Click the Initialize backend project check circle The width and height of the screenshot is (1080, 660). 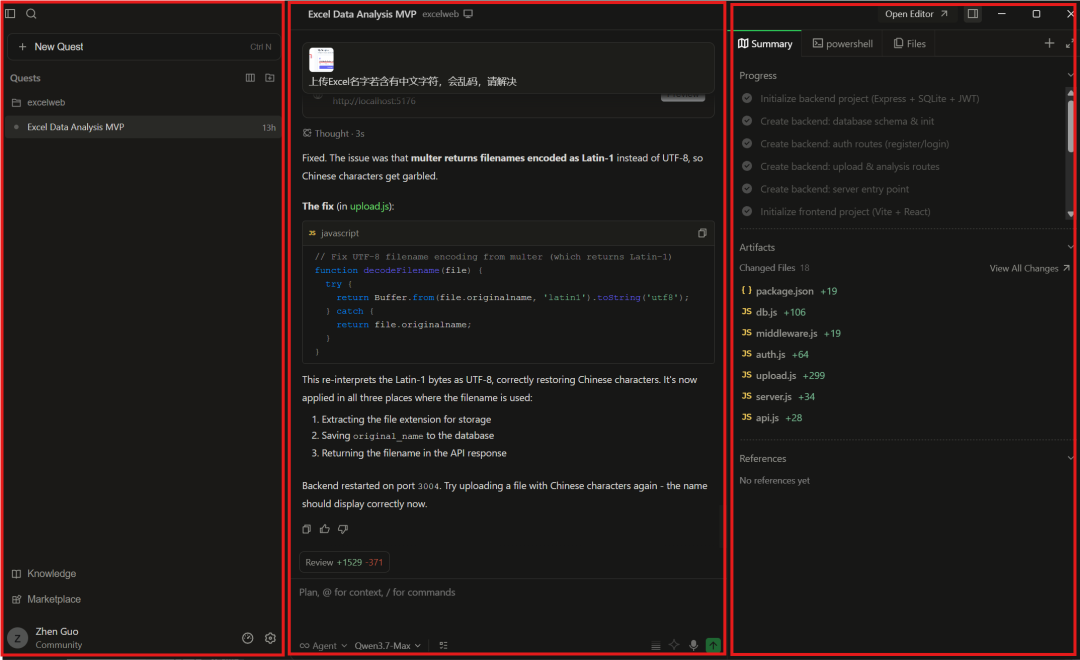(x=747, y=99)
